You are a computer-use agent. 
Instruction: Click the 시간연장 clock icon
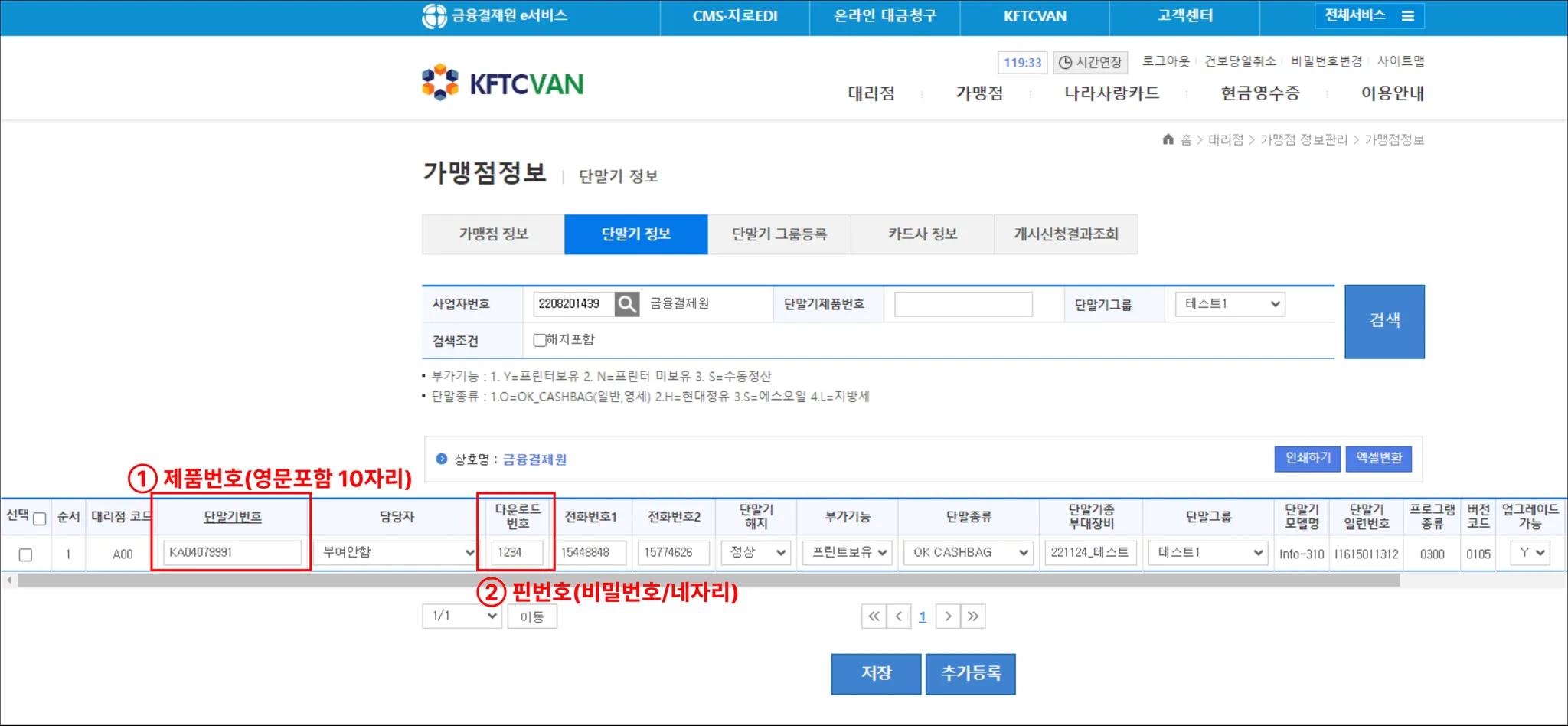(1065, 63)
